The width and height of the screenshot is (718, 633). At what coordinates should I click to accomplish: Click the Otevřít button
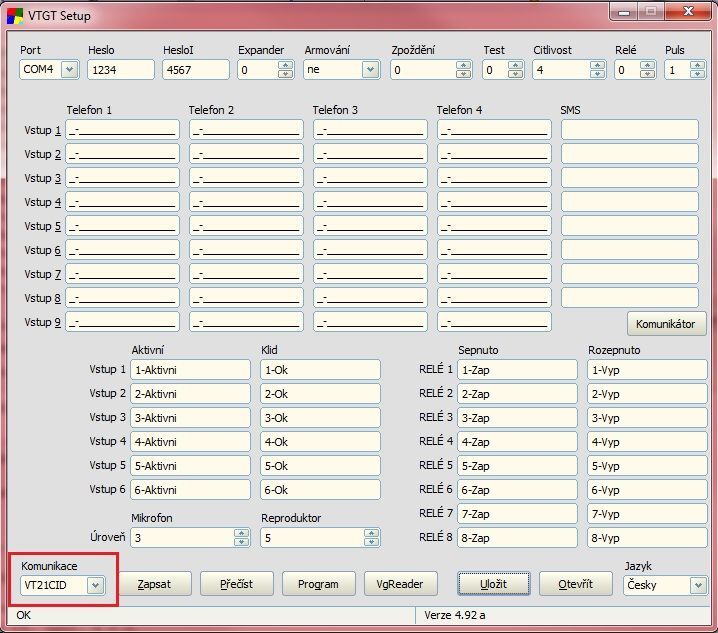[575, 584]
